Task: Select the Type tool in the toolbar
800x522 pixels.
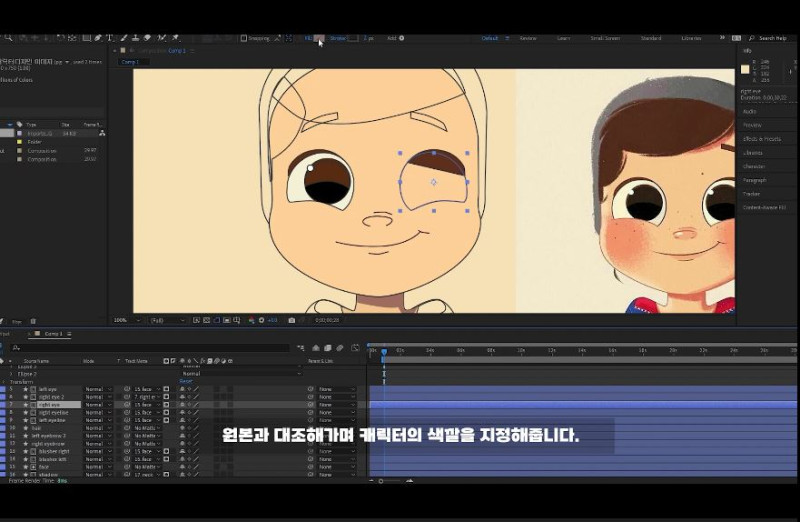Action: pos(109,38)
